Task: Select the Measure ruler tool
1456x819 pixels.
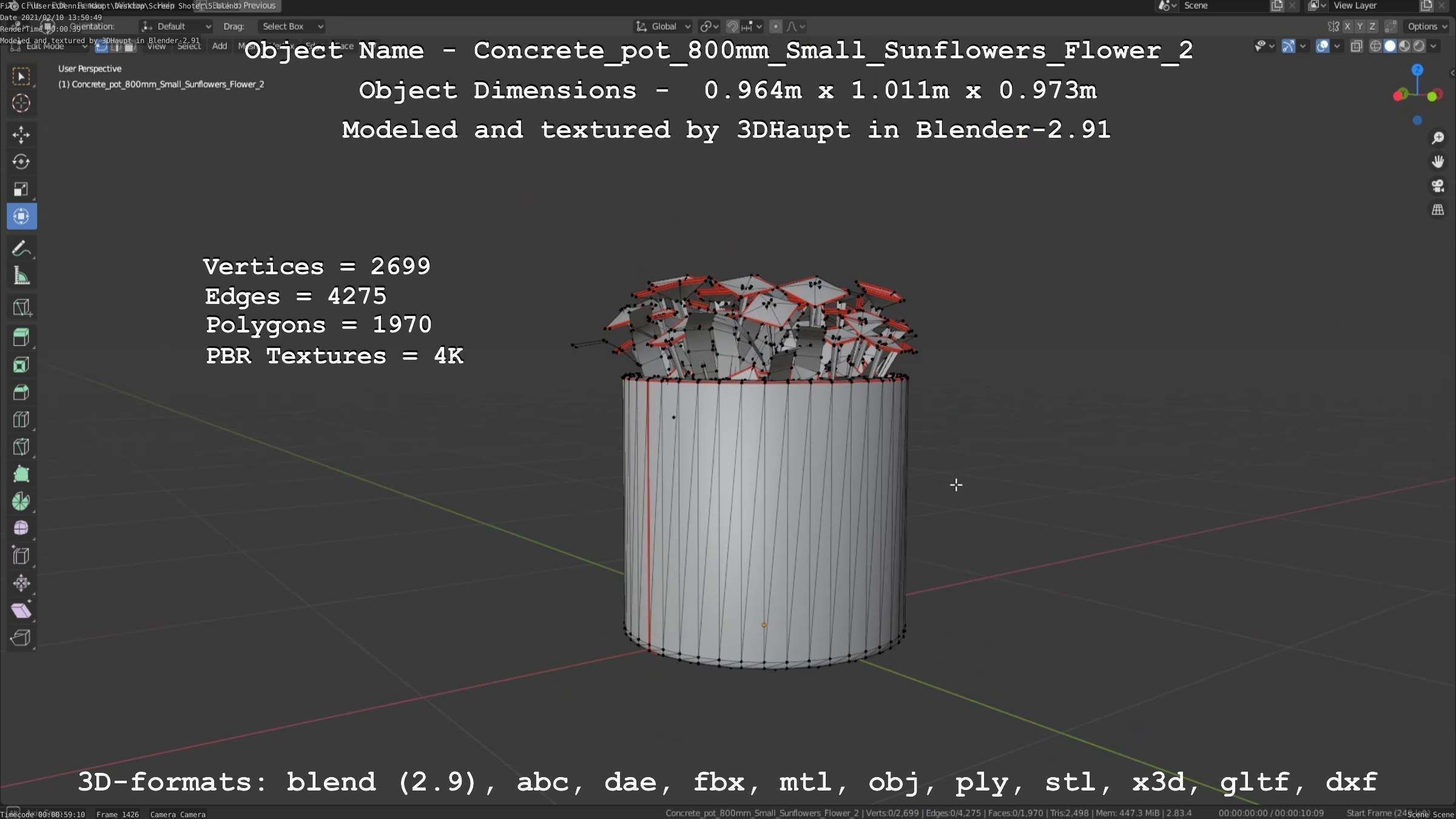Action: [x=21, y=275]
